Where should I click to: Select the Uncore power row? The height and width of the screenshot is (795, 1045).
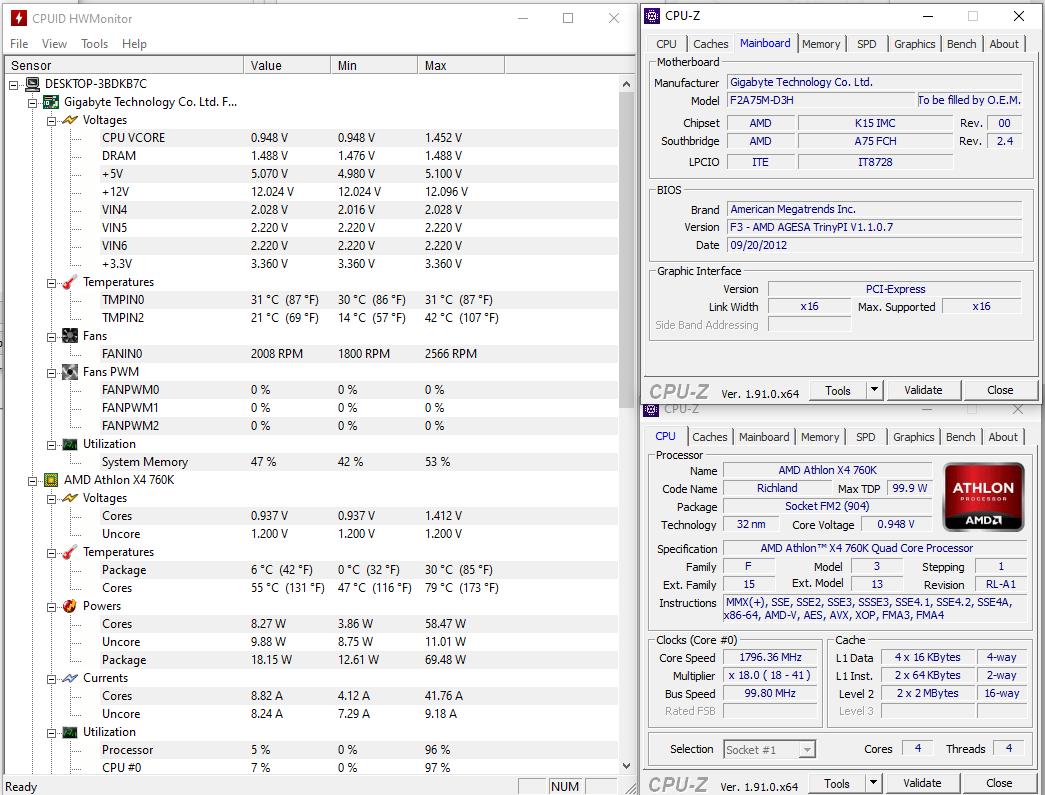tap(359, 642)
